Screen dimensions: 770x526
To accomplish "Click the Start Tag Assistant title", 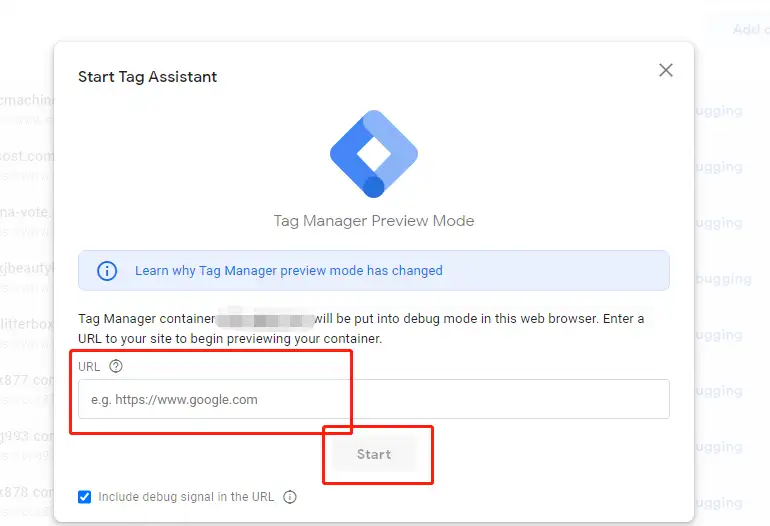I will click(147, 77).
